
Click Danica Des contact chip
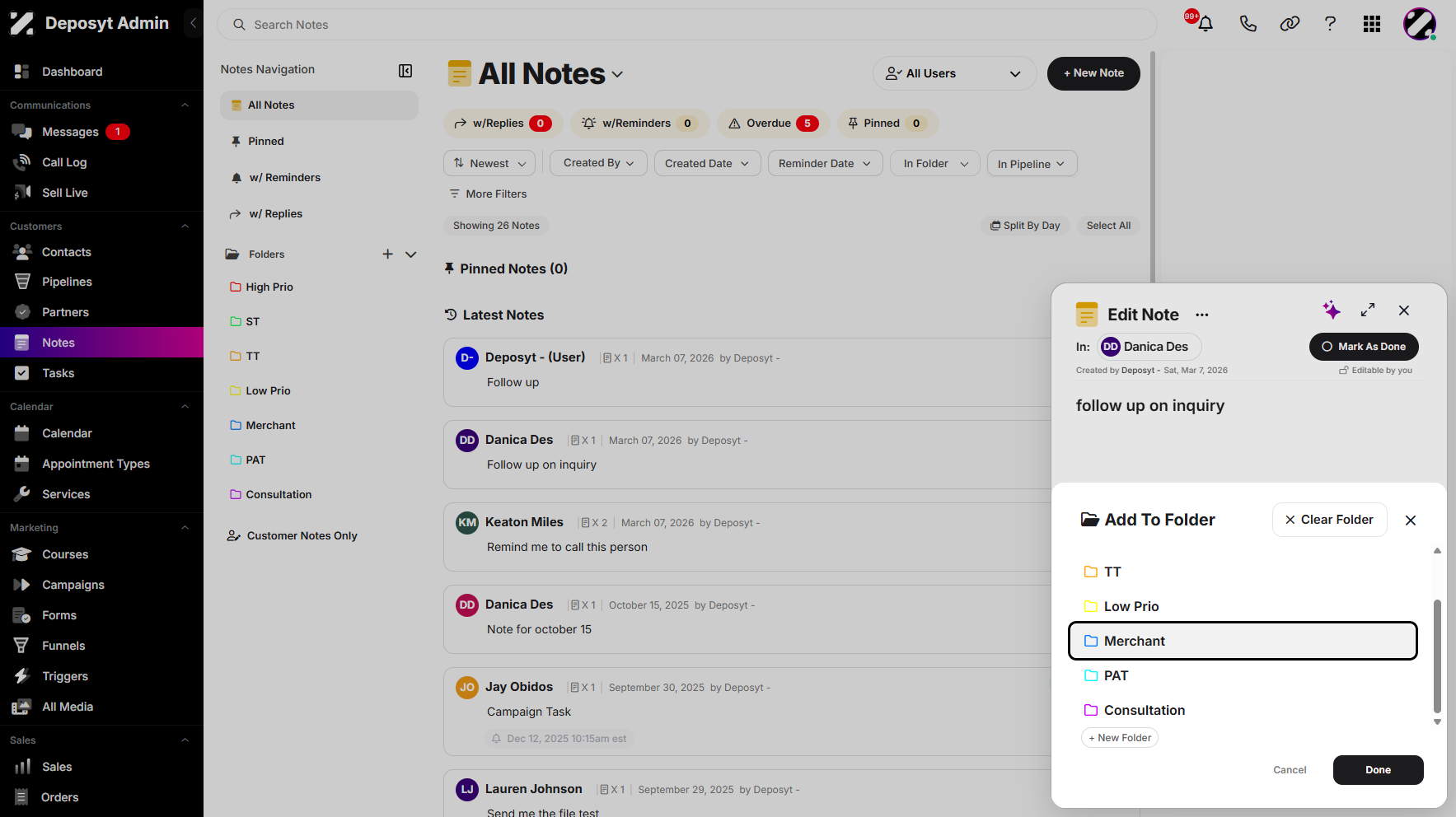(x=1149, y=347)
